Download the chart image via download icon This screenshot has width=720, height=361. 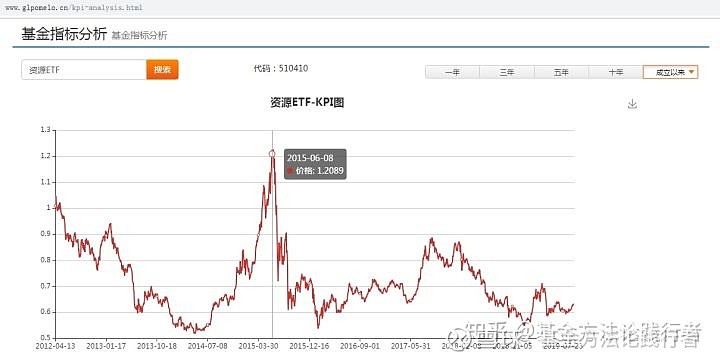632,104
